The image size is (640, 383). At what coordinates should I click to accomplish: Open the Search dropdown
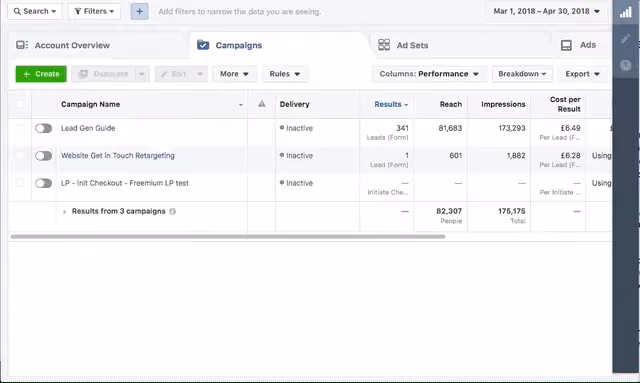(35, 11)
